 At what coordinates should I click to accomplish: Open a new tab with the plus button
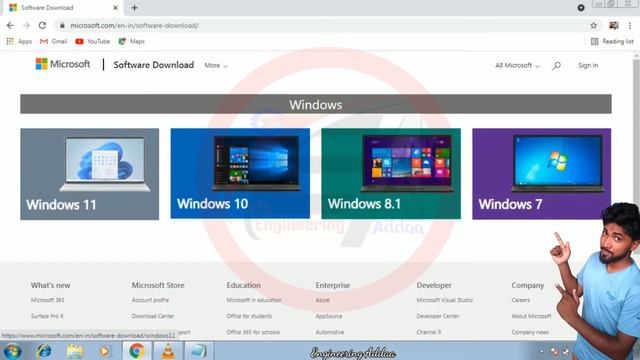pyautogui.click(x=134, y=7)
